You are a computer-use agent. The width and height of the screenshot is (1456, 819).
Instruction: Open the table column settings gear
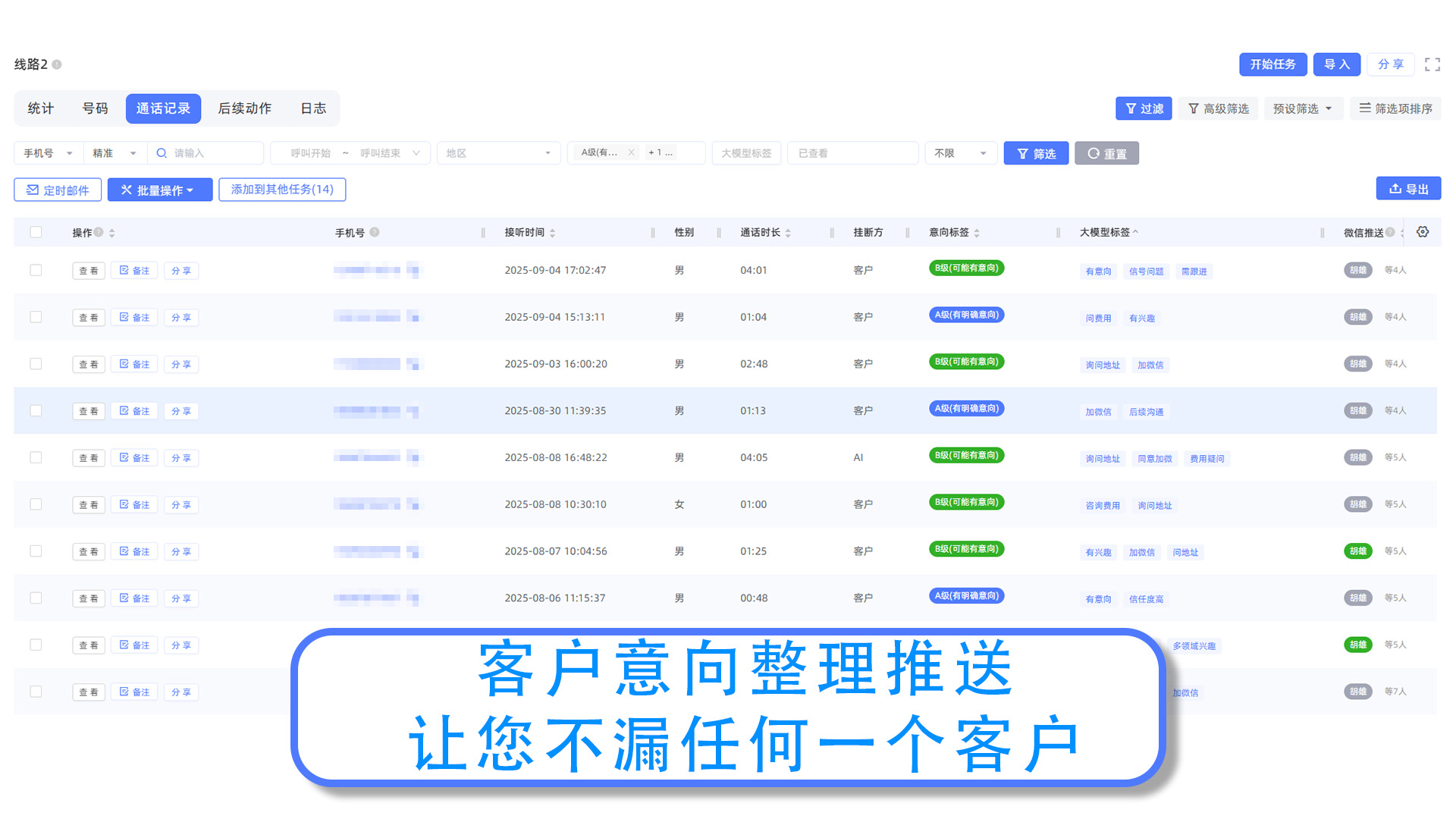pyautogui.click(x=1423, y=232)
